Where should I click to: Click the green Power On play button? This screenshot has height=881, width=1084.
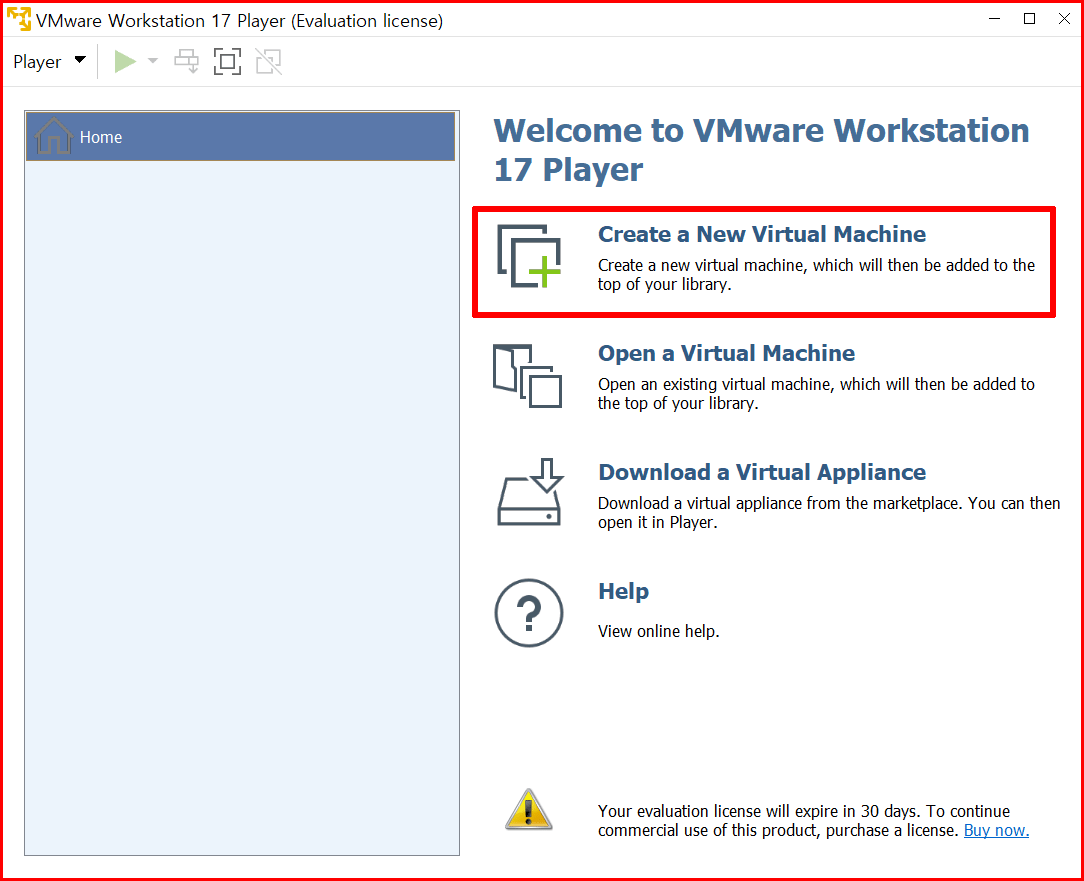pyautogui.click(x=125, y=62)
